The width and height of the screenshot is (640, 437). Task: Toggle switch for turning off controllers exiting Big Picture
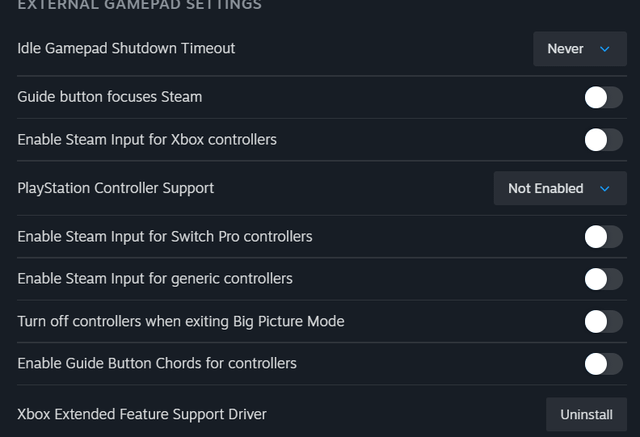[604, 322]
